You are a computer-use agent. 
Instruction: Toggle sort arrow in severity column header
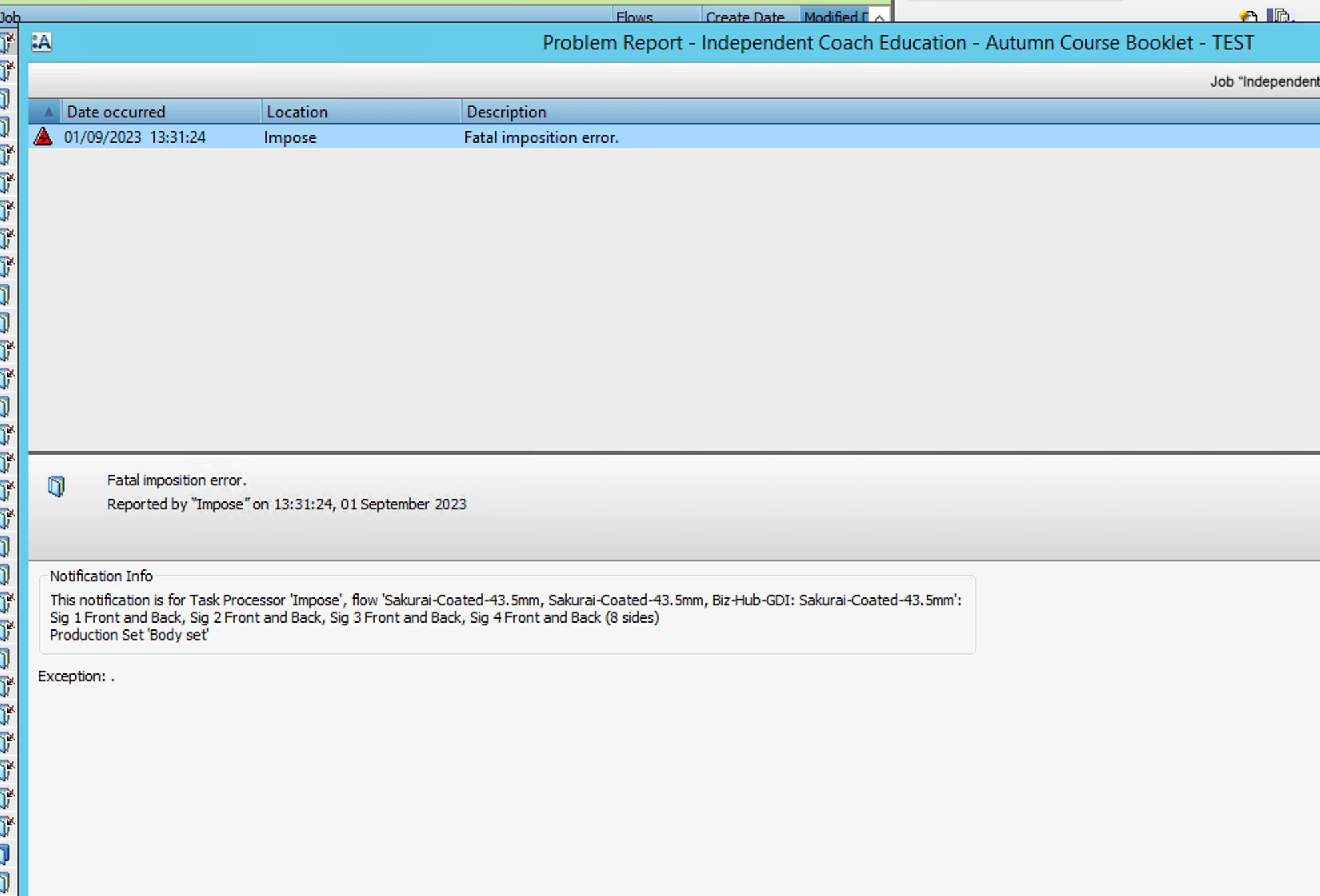47,111
